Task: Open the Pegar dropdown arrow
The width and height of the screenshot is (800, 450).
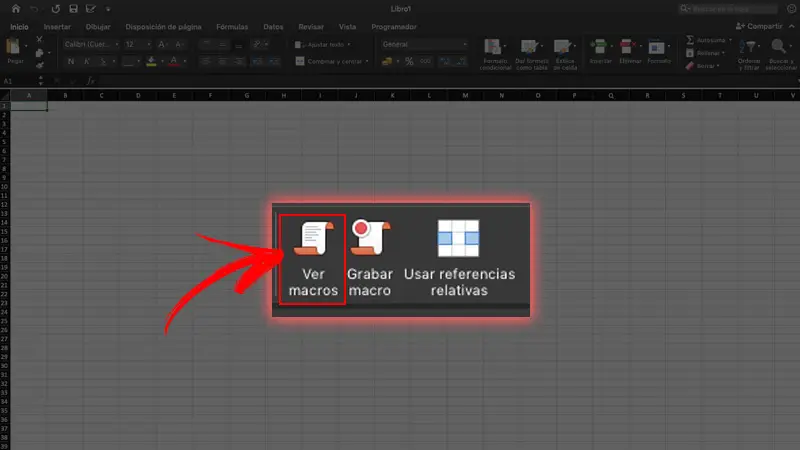Action: (26, 46)
